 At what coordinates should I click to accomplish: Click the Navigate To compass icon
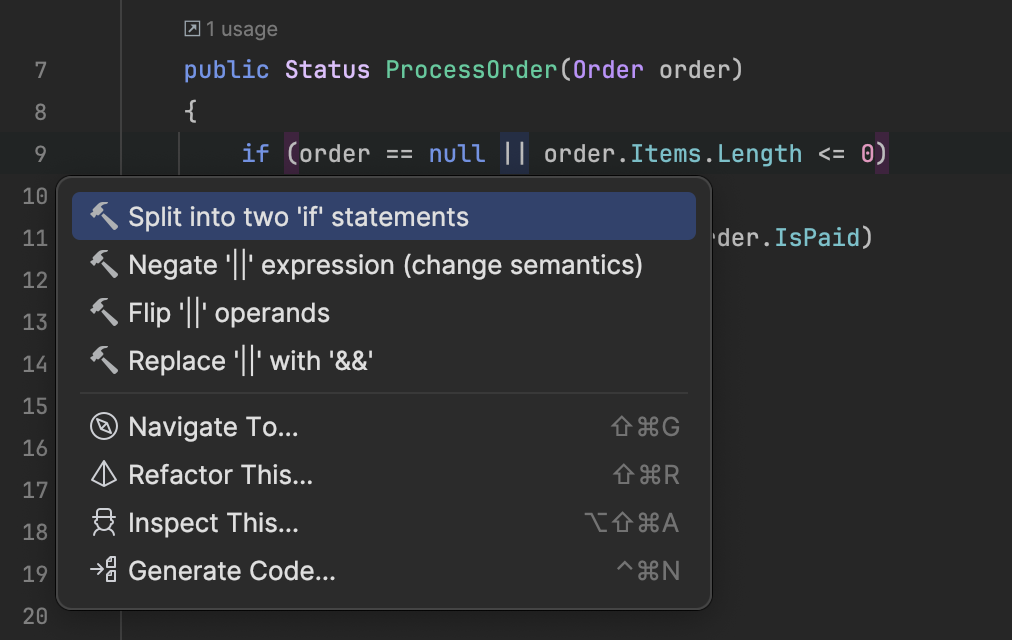[104, 427]
